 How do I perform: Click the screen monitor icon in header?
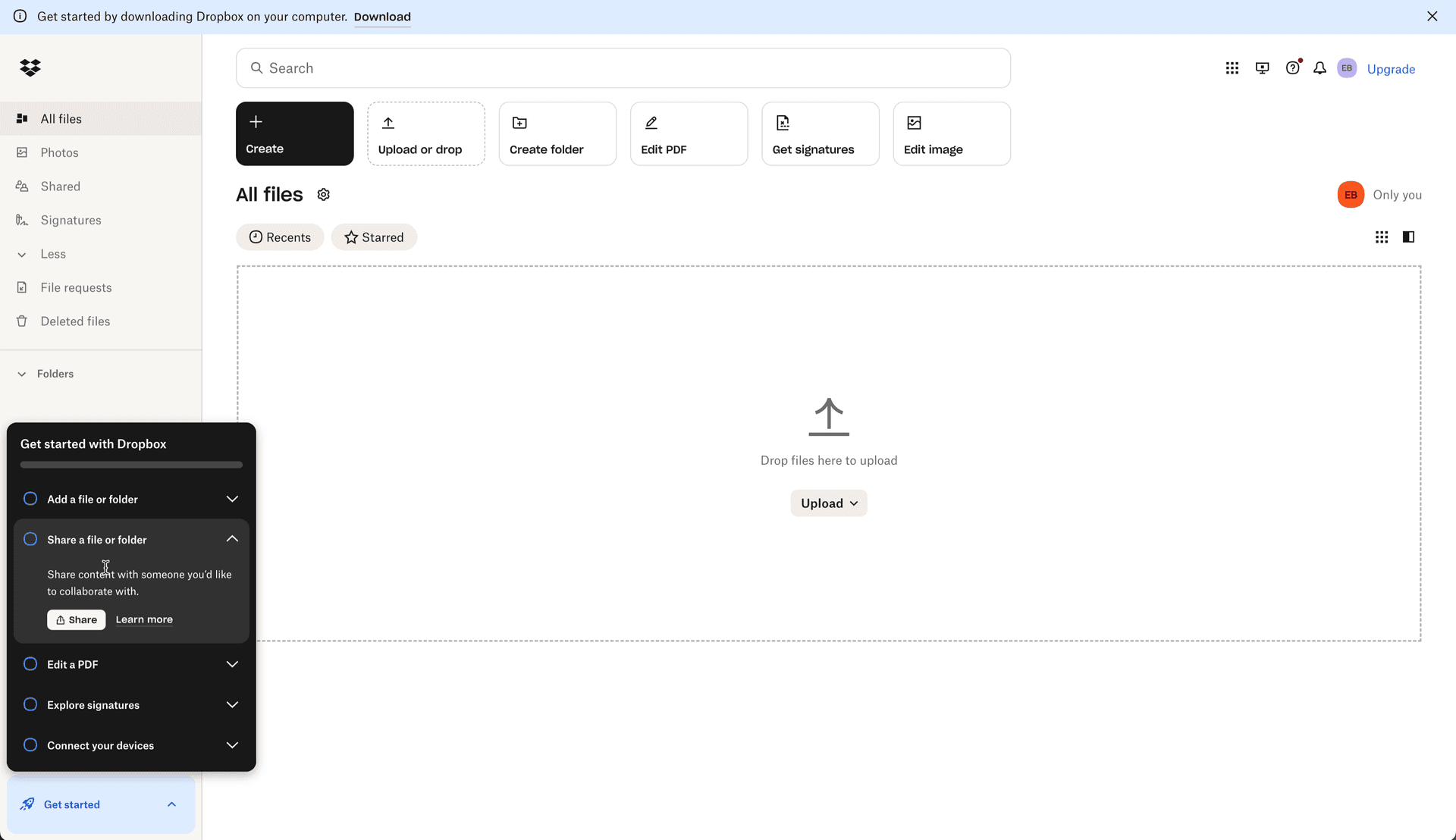click(x=1262, y=68)
